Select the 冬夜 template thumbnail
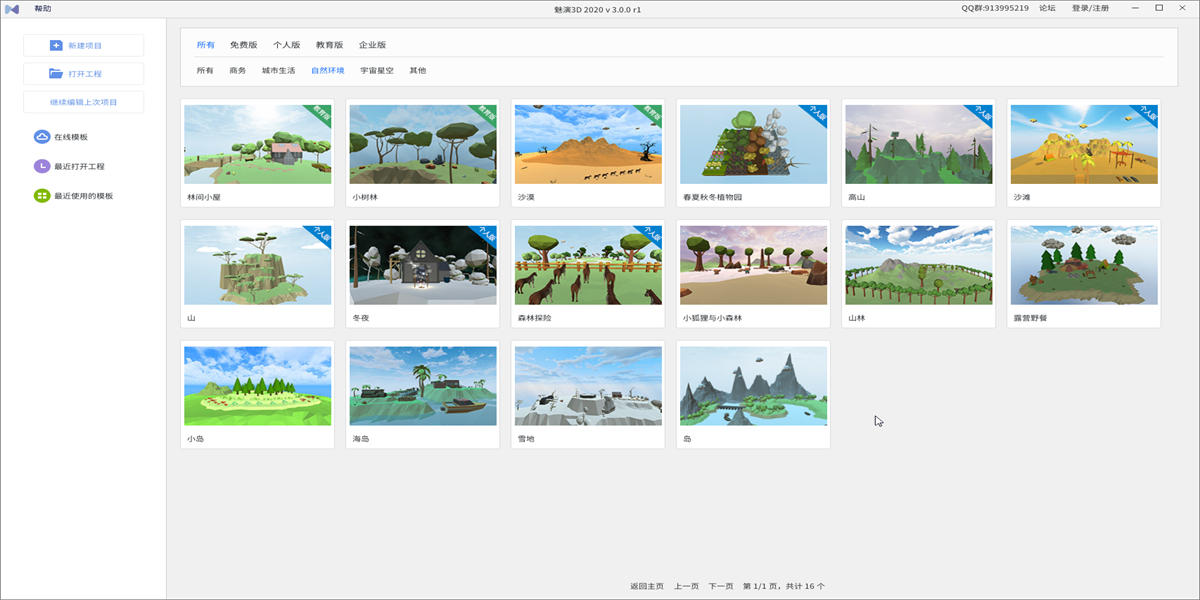This screenshot has width=1200, height=600. [423, 265]
